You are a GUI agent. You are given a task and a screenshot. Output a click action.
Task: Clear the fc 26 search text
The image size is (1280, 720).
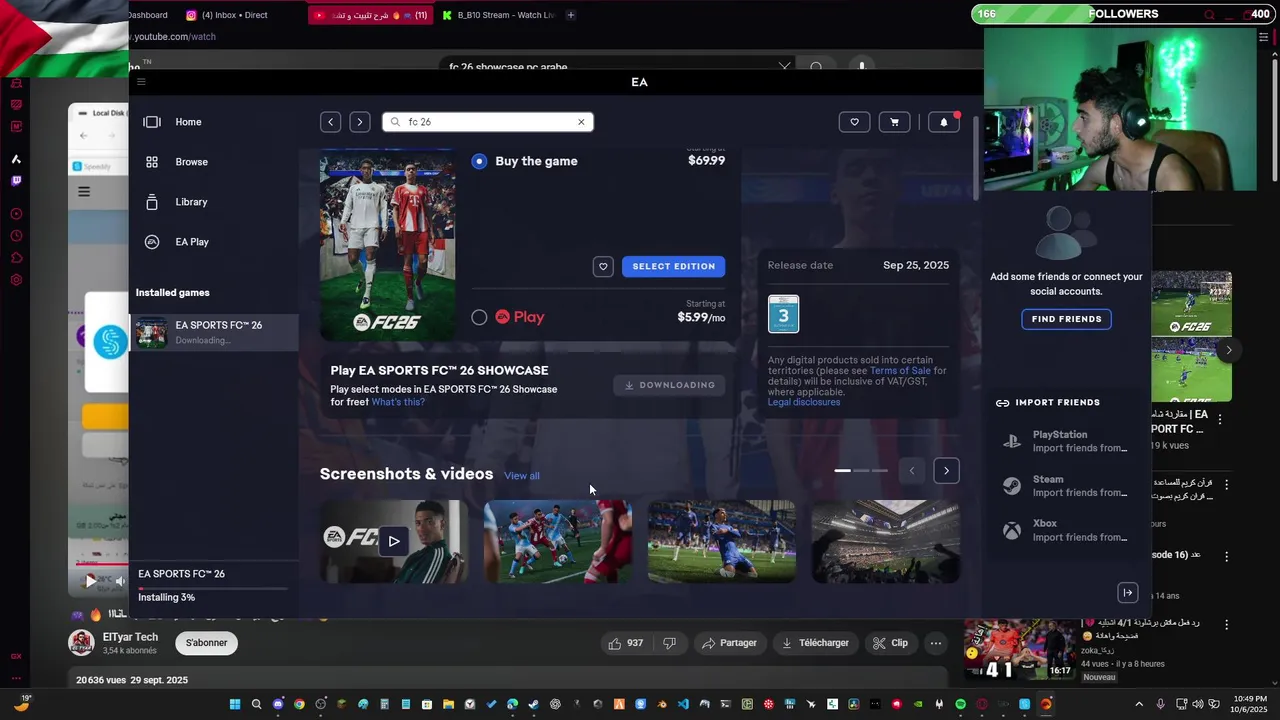581,122
